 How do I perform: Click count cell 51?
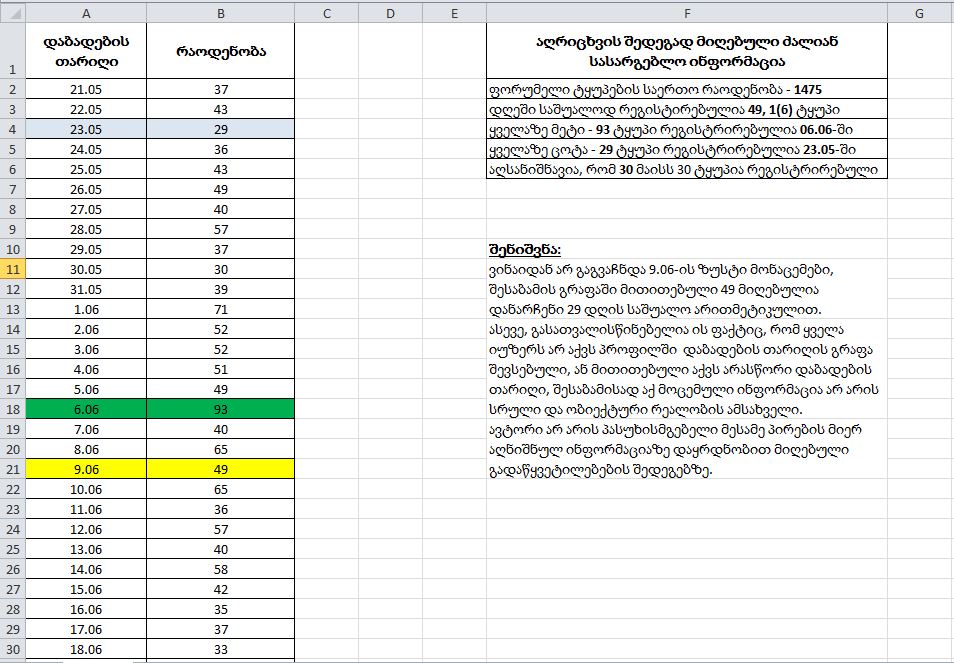click(220, 369)
